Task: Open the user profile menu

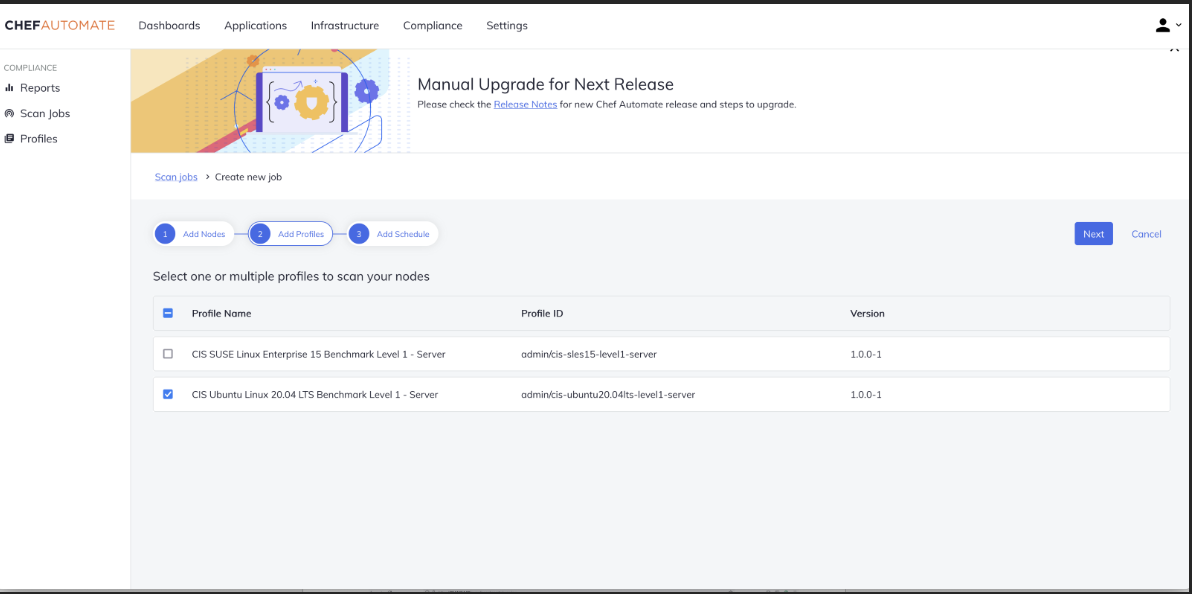Action: [1166, 25]
